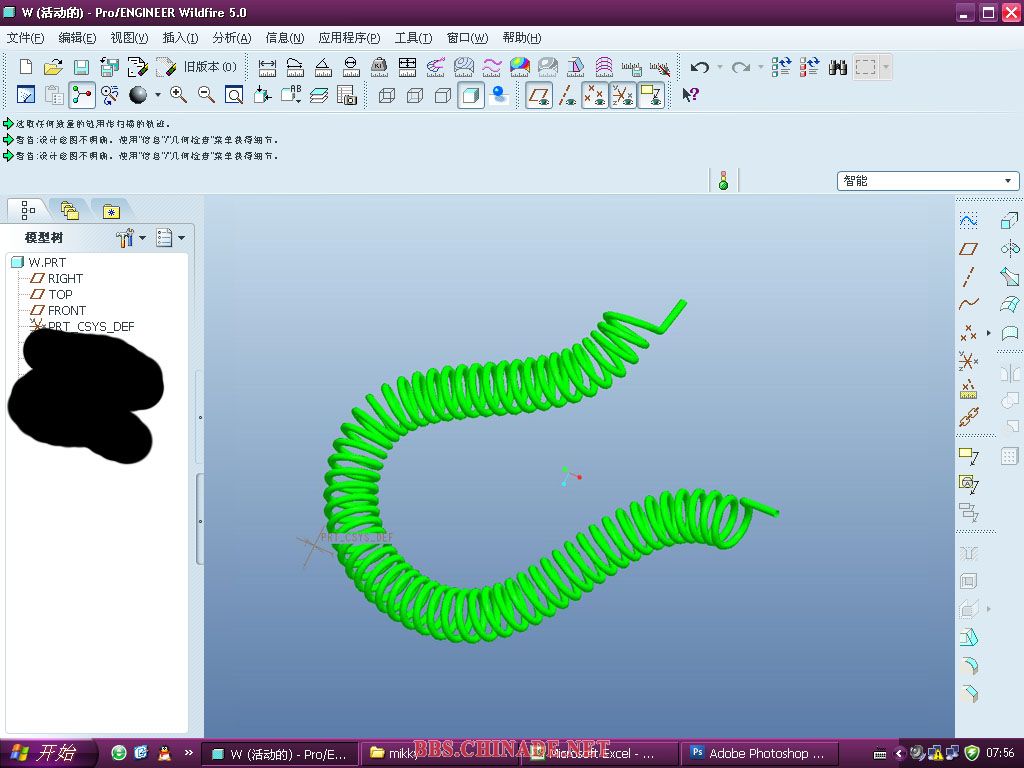Screen dimensions: 1024x768
Task: Open the 视图(V) menu
Action: 129,38
